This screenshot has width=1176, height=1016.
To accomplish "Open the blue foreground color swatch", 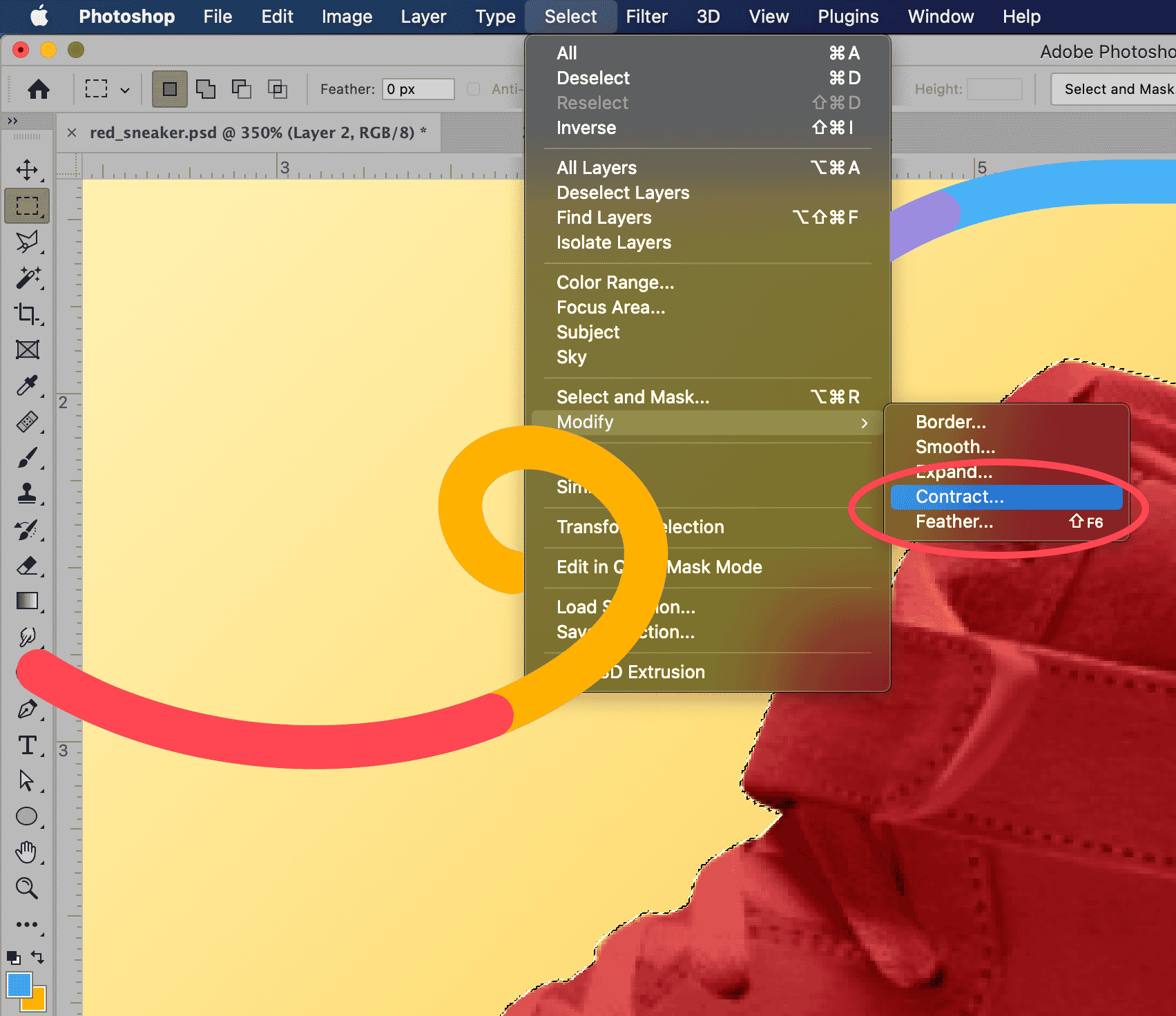I will click(19, 985).
